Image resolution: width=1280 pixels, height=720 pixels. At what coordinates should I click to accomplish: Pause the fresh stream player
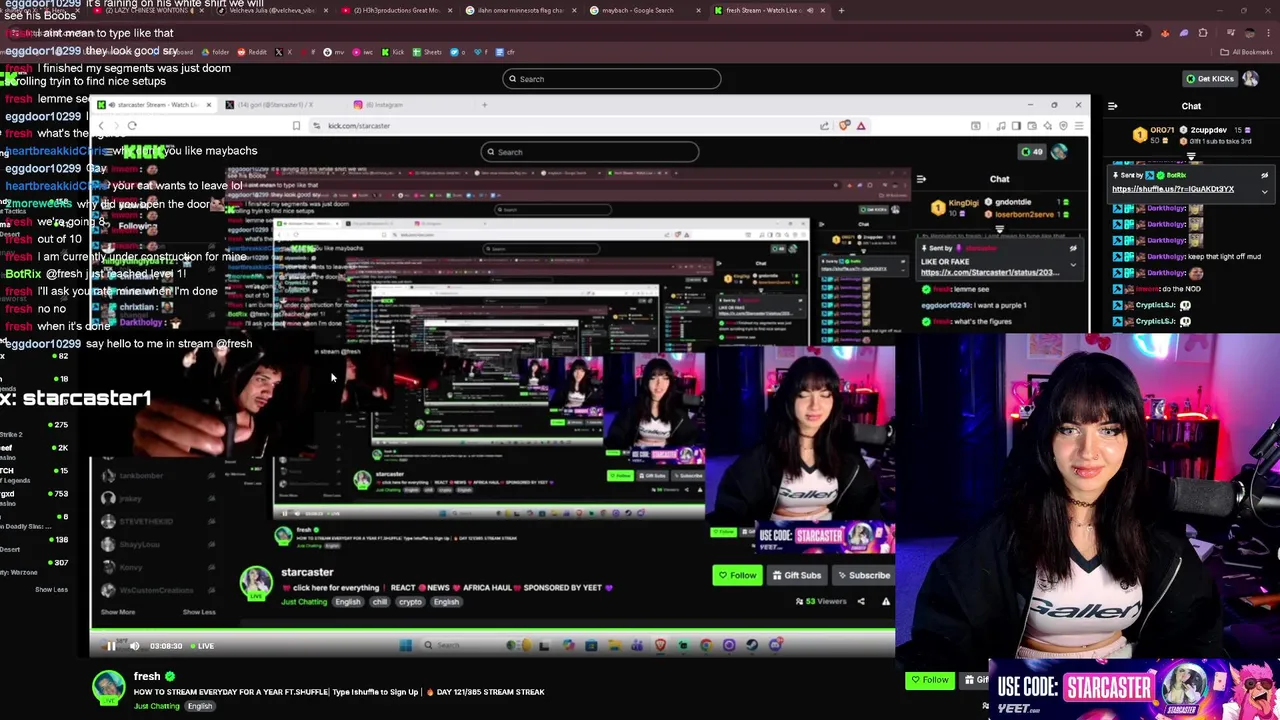(111, 646)
